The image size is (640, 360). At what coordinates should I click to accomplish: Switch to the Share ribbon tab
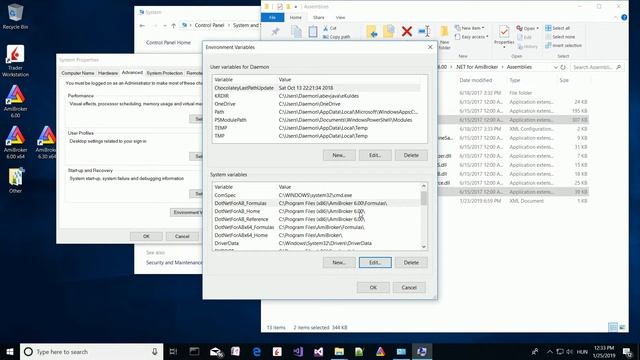pyautogui.click(x=318, y=18)
